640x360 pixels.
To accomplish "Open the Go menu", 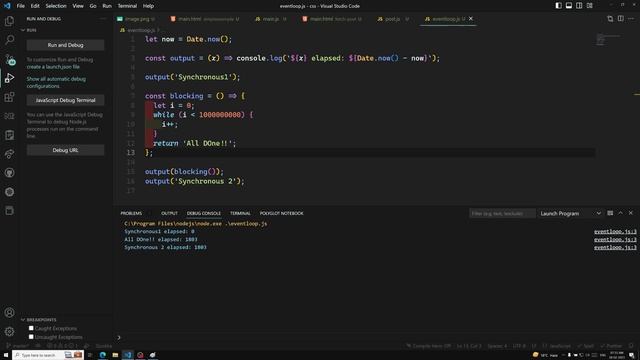I will click(93, 6).
